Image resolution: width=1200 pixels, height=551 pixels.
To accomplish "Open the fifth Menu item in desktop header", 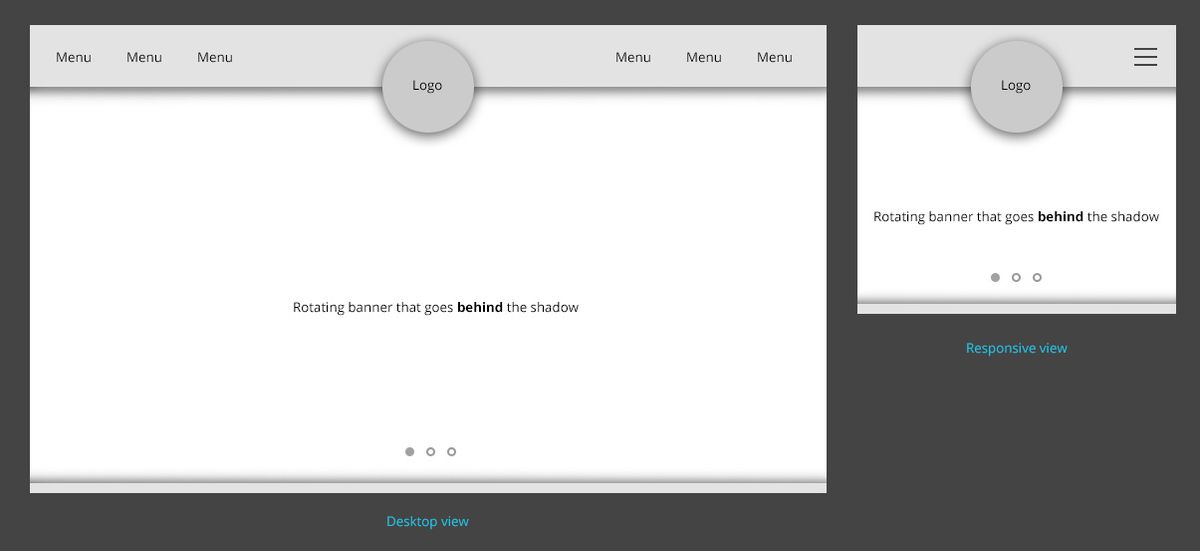I will tap(704, 58).
